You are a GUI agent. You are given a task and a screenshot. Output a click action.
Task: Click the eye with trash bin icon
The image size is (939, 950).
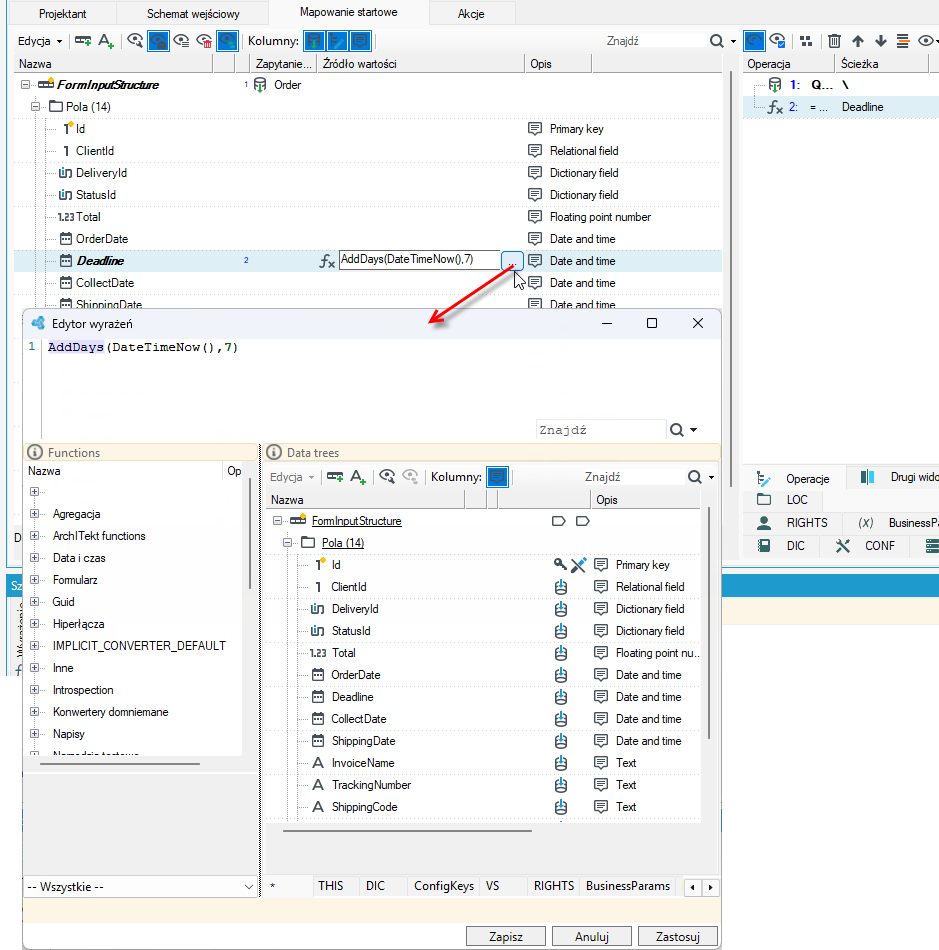pos(205,41)
